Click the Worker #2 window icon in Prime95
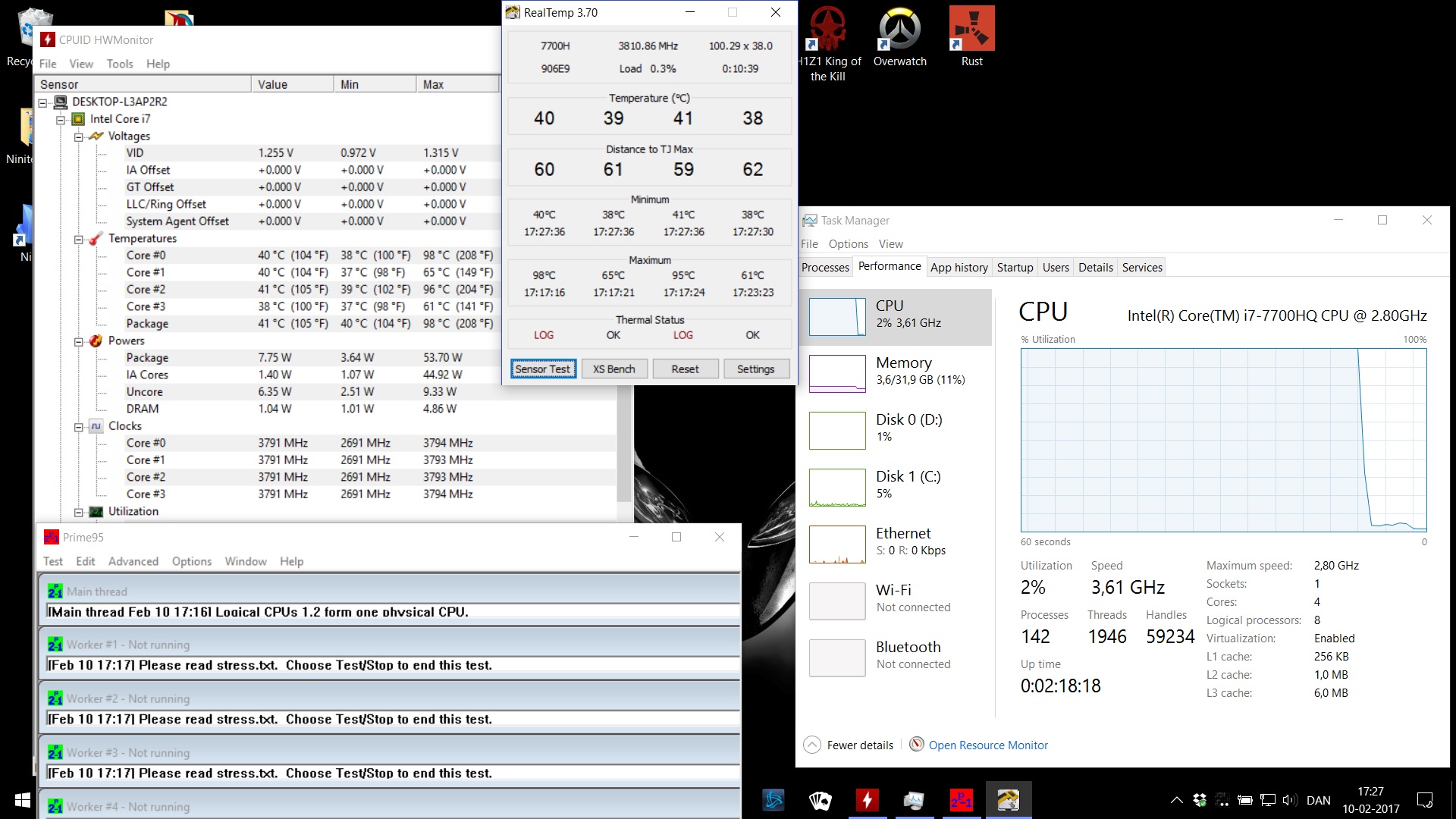This screenshot has height=819, width=1456. [55, 698]
